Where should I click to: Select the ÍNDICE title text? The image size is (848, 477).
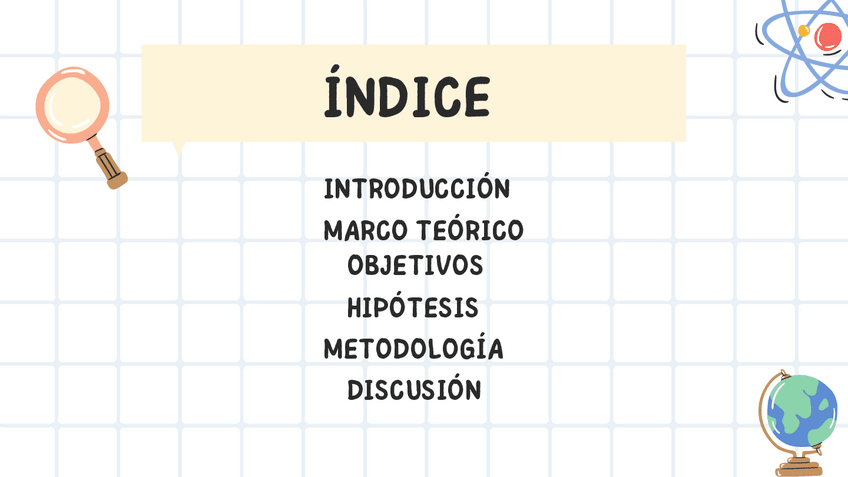pos(407,96)
